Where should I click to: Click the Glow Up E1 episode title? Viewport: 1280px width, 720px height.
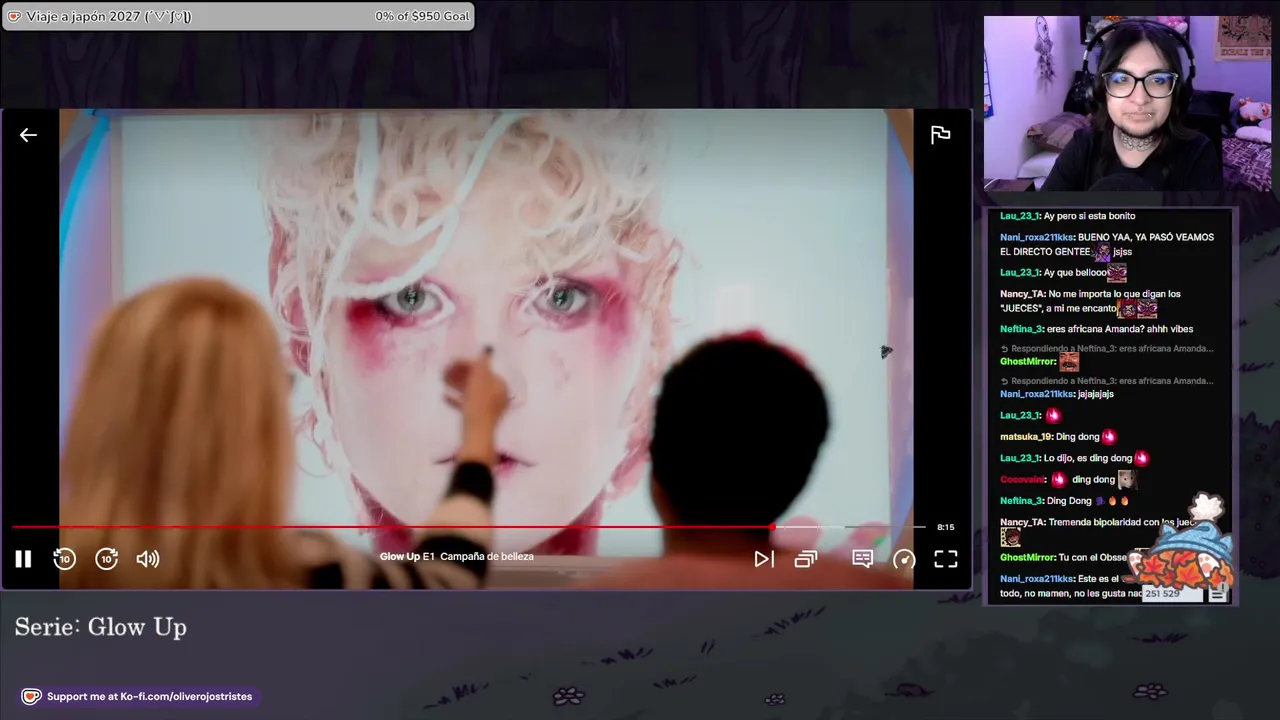pyautogui.click(x=456, y=556)
